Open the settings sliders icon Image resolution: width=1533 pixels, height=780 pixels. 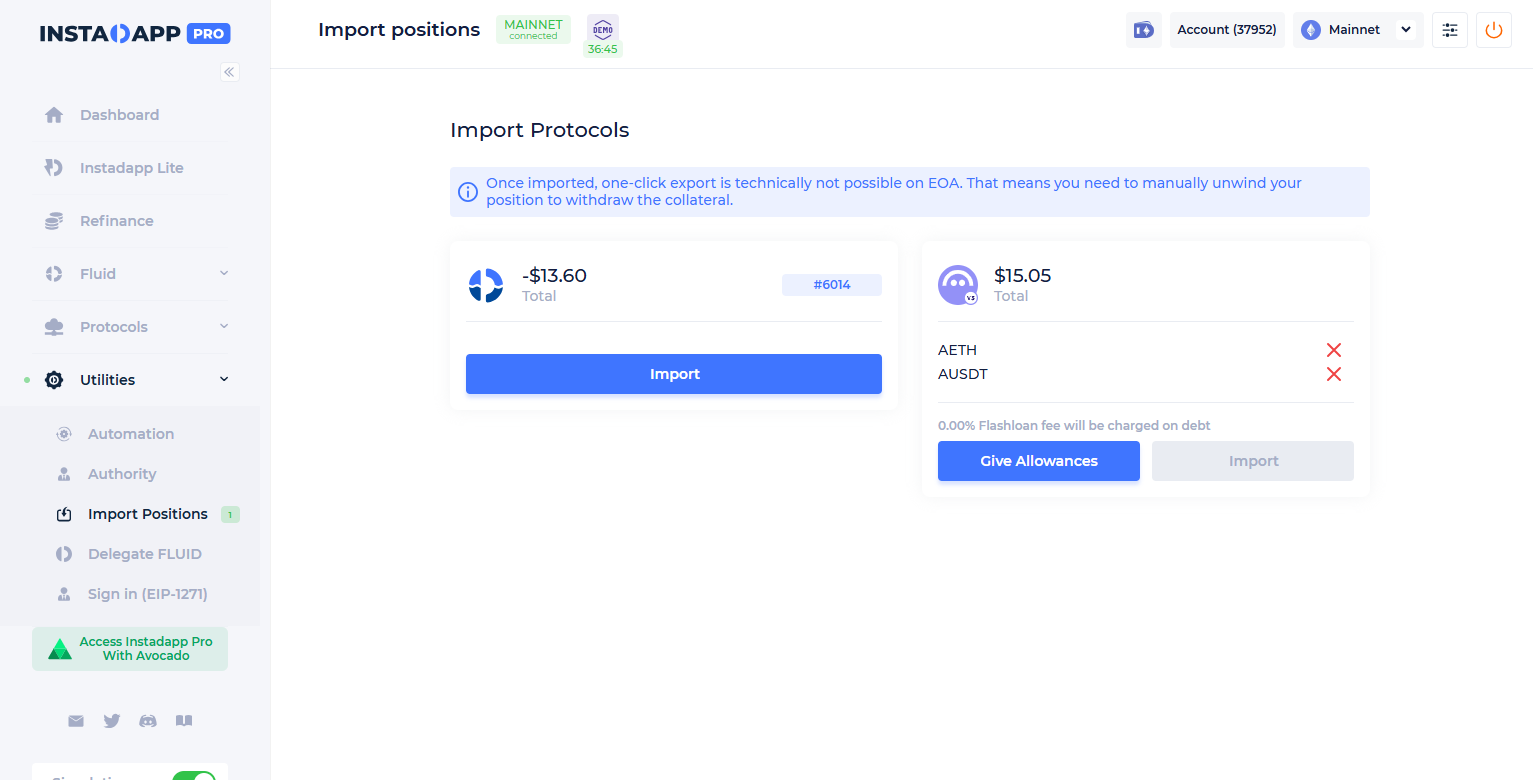coord(1449,30)
